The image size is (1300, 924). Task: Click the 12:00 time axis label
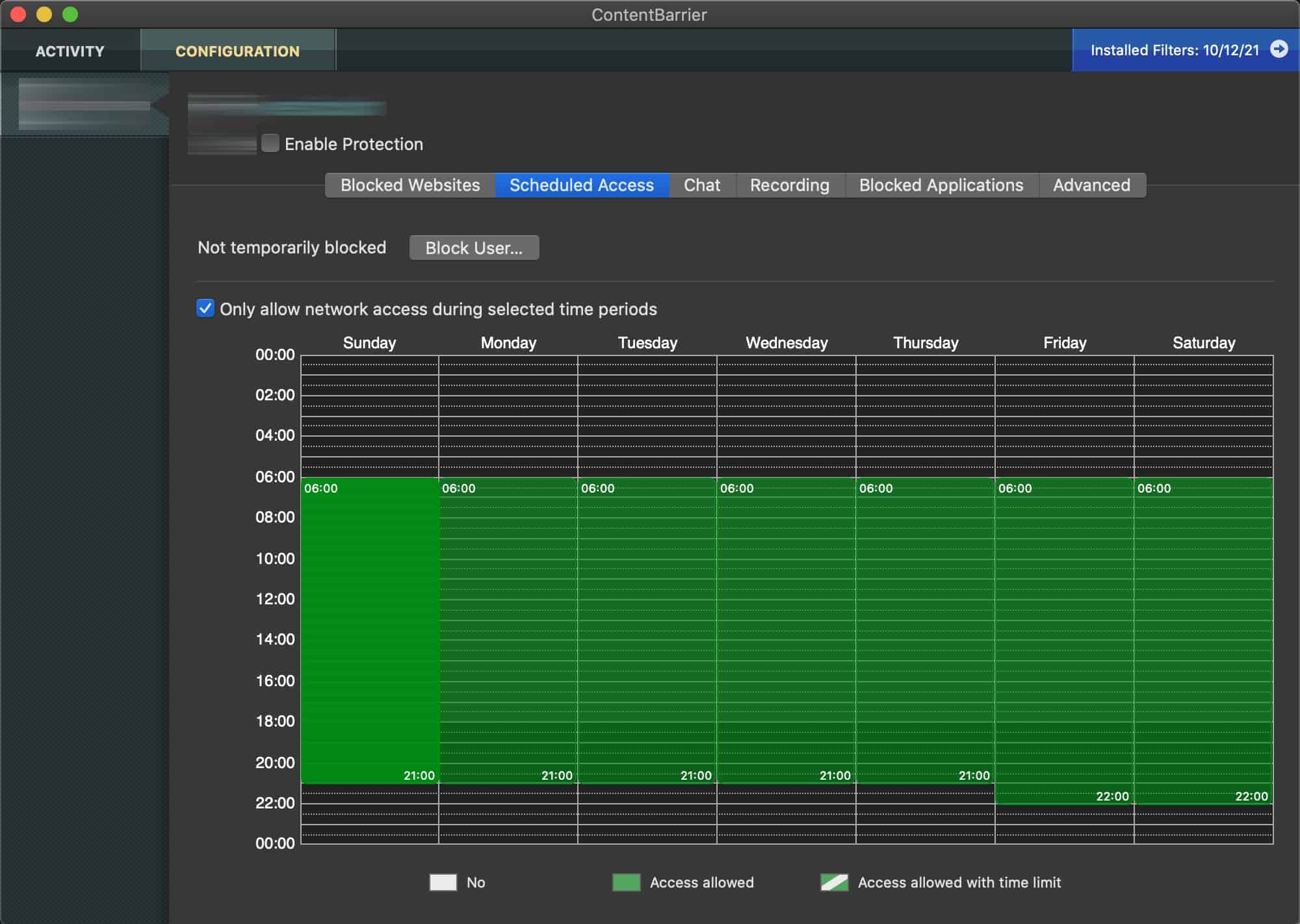click(275, 598)
